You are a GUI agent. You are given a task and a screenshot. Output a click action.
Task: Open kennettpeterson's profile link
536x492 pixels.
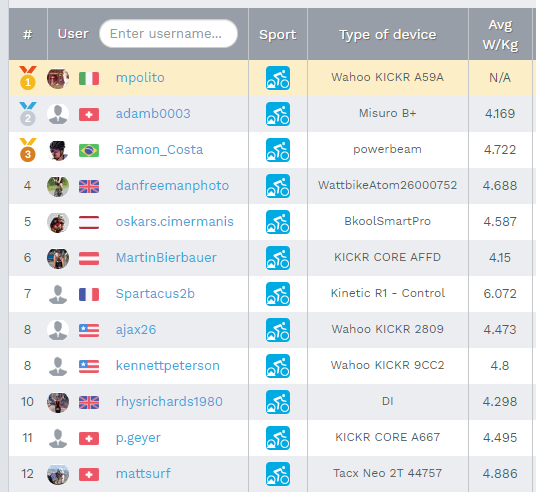pos(168,365)
